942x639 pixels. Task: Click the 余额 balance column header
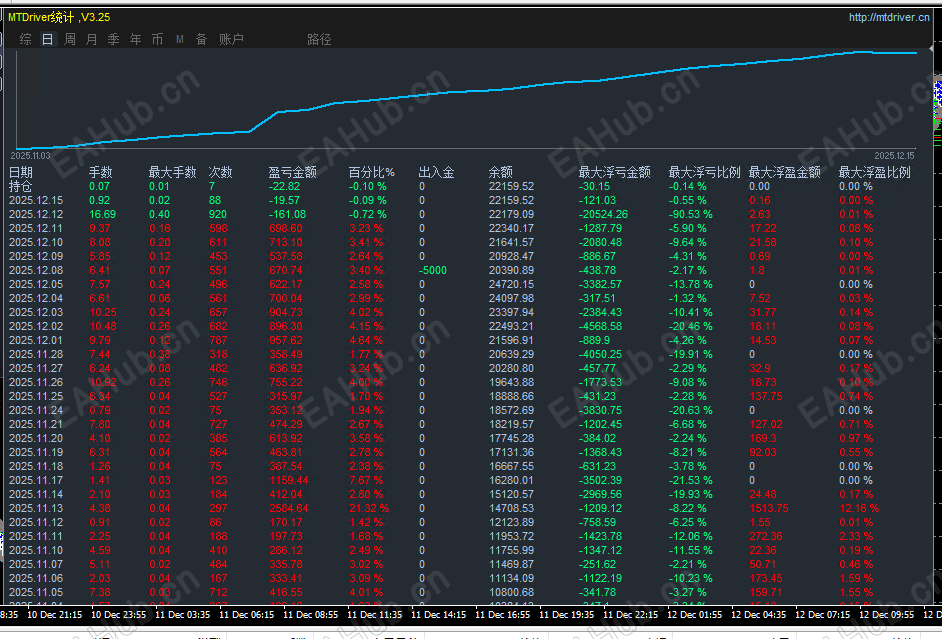(500, 172)
